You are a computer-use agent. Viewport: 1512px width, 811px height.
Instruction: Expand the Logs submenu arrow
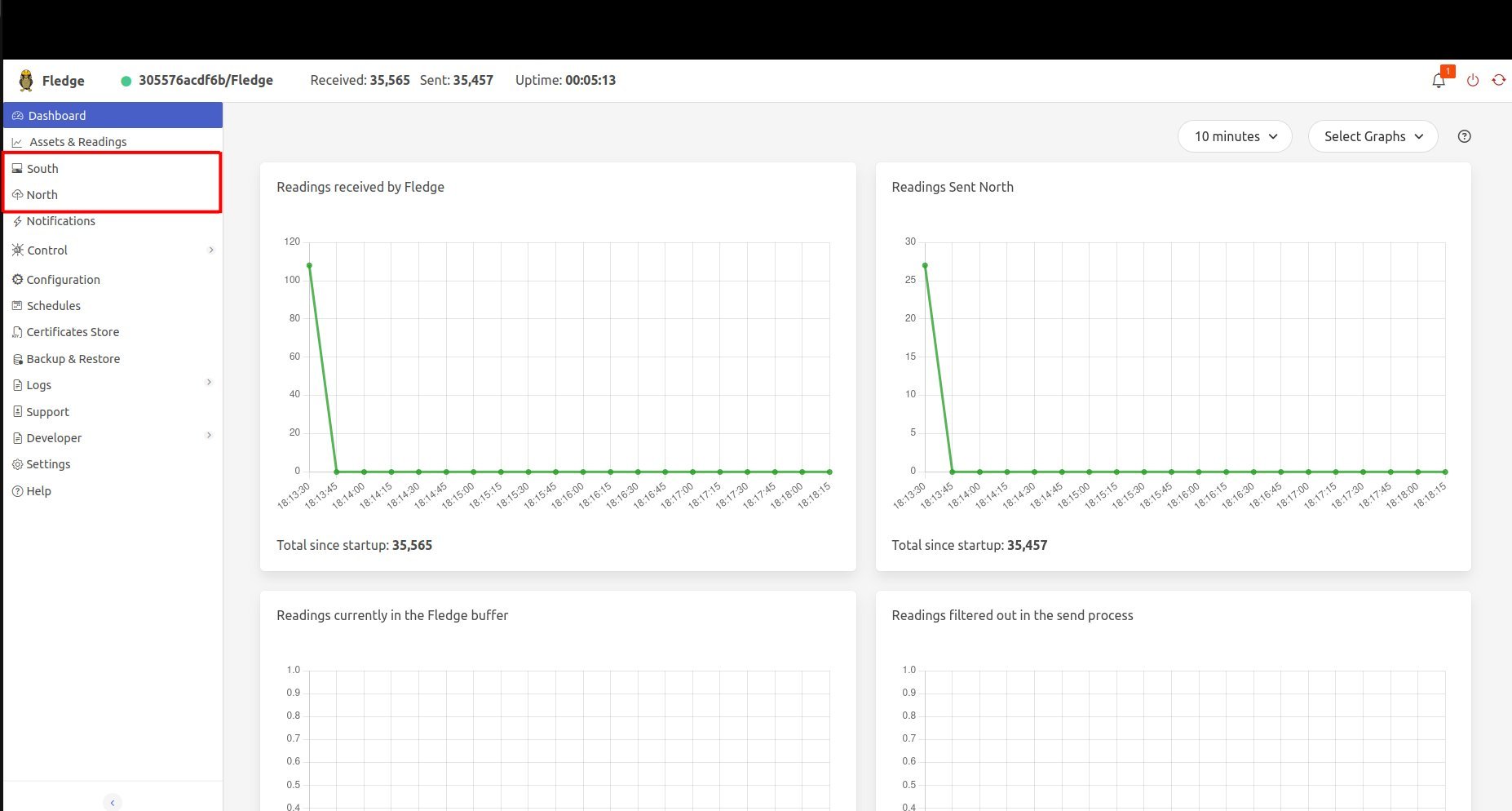coord(210,383)
